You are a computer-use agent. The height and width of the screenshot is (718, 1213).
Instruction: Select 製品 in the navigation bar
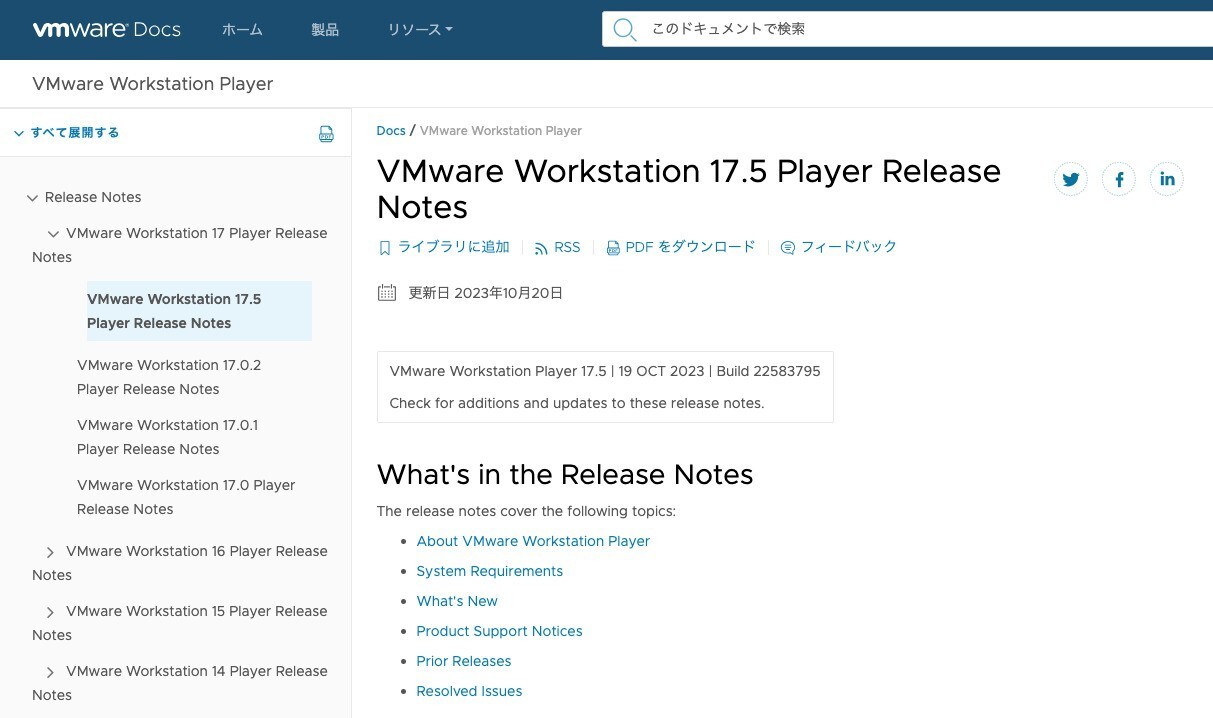point(325,29)
